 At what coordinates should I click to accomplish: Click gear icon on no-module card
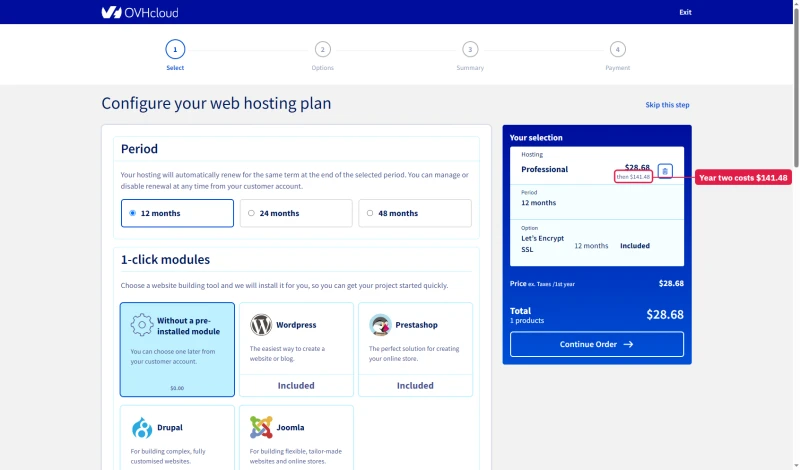(x=142, y=325)
